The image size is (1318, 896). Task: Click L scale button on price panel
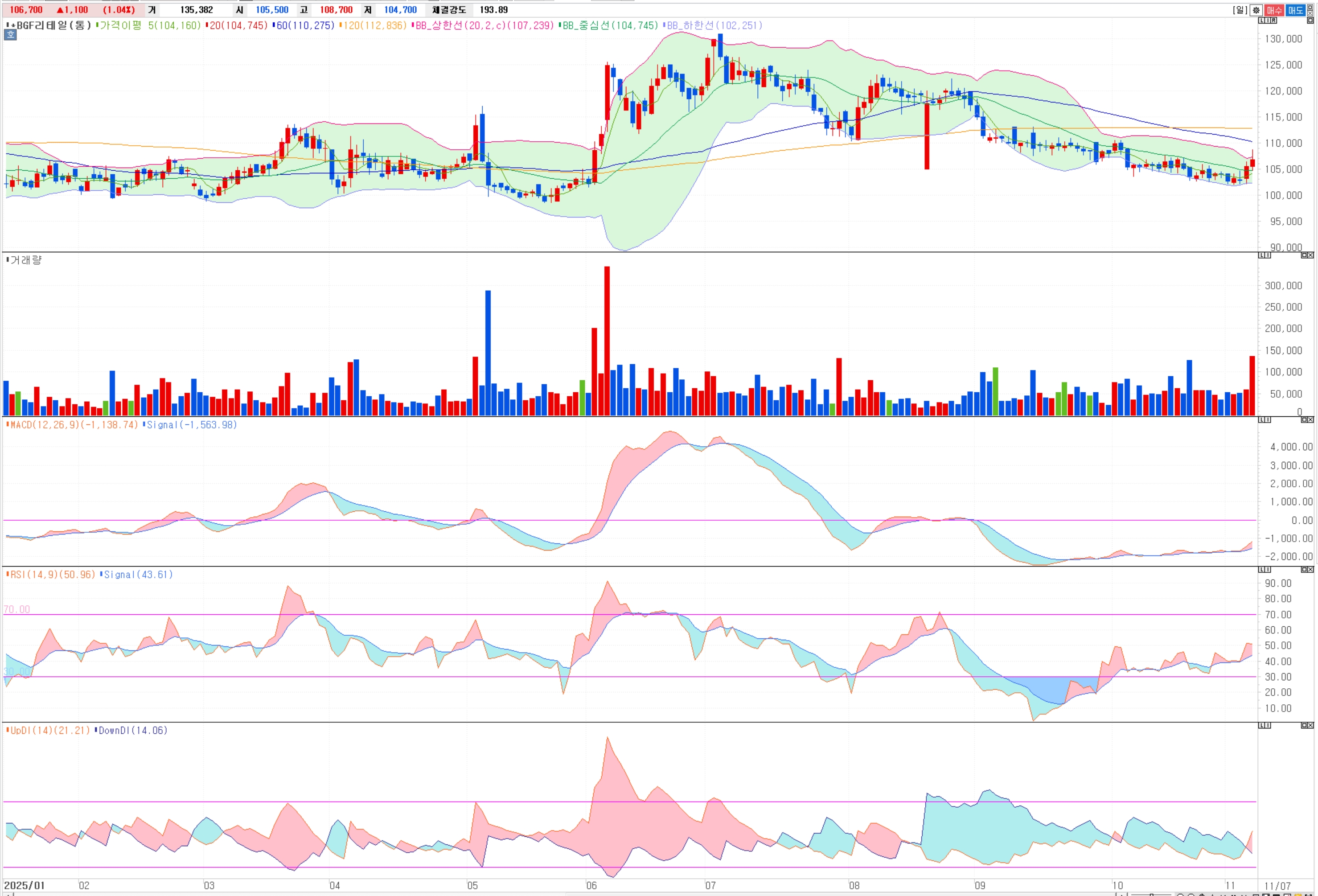tap(1261, 21)
